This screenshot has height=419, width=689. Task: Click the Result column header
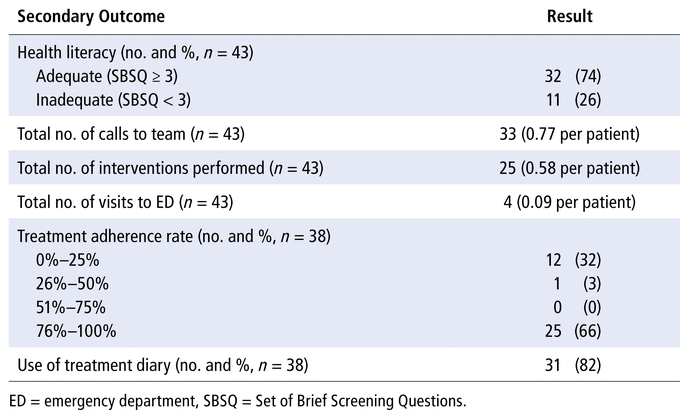(x=569, y=17)
